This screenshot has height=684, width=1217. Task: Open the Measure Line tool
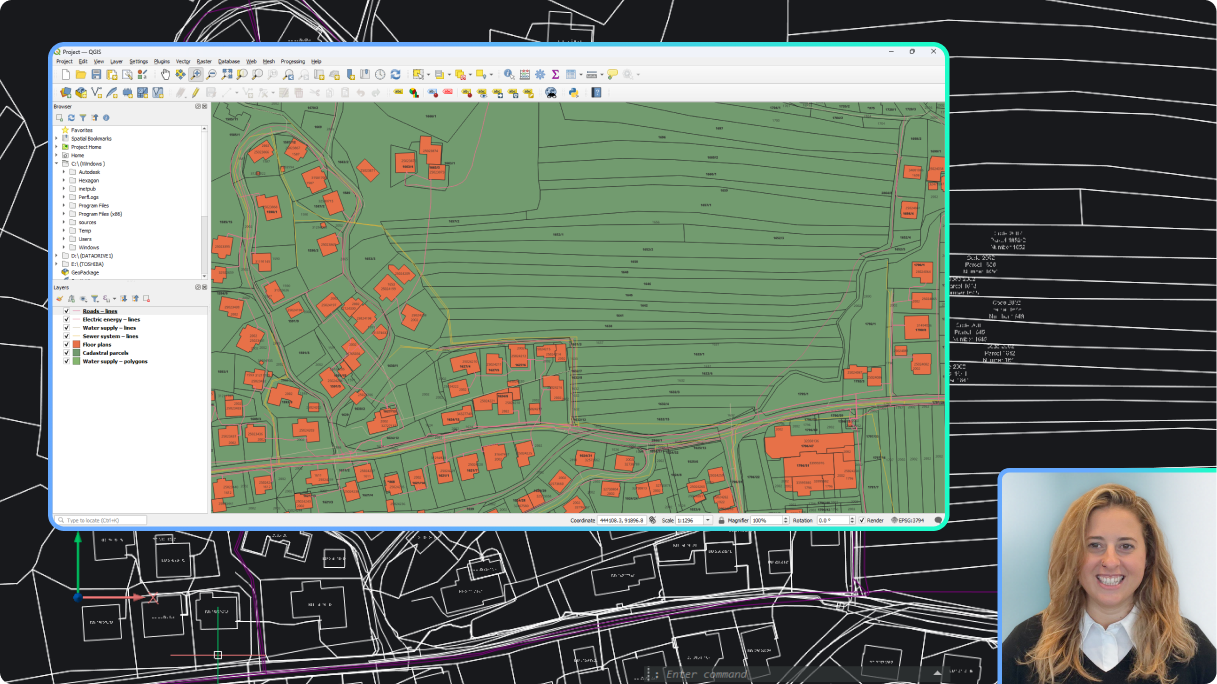593,75
